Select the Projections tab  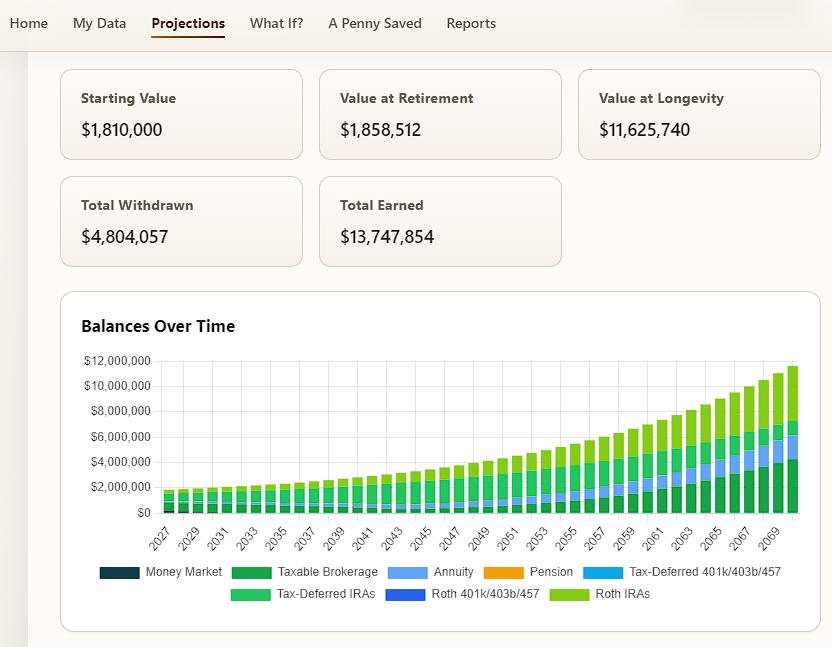click(x=188, y=23)
